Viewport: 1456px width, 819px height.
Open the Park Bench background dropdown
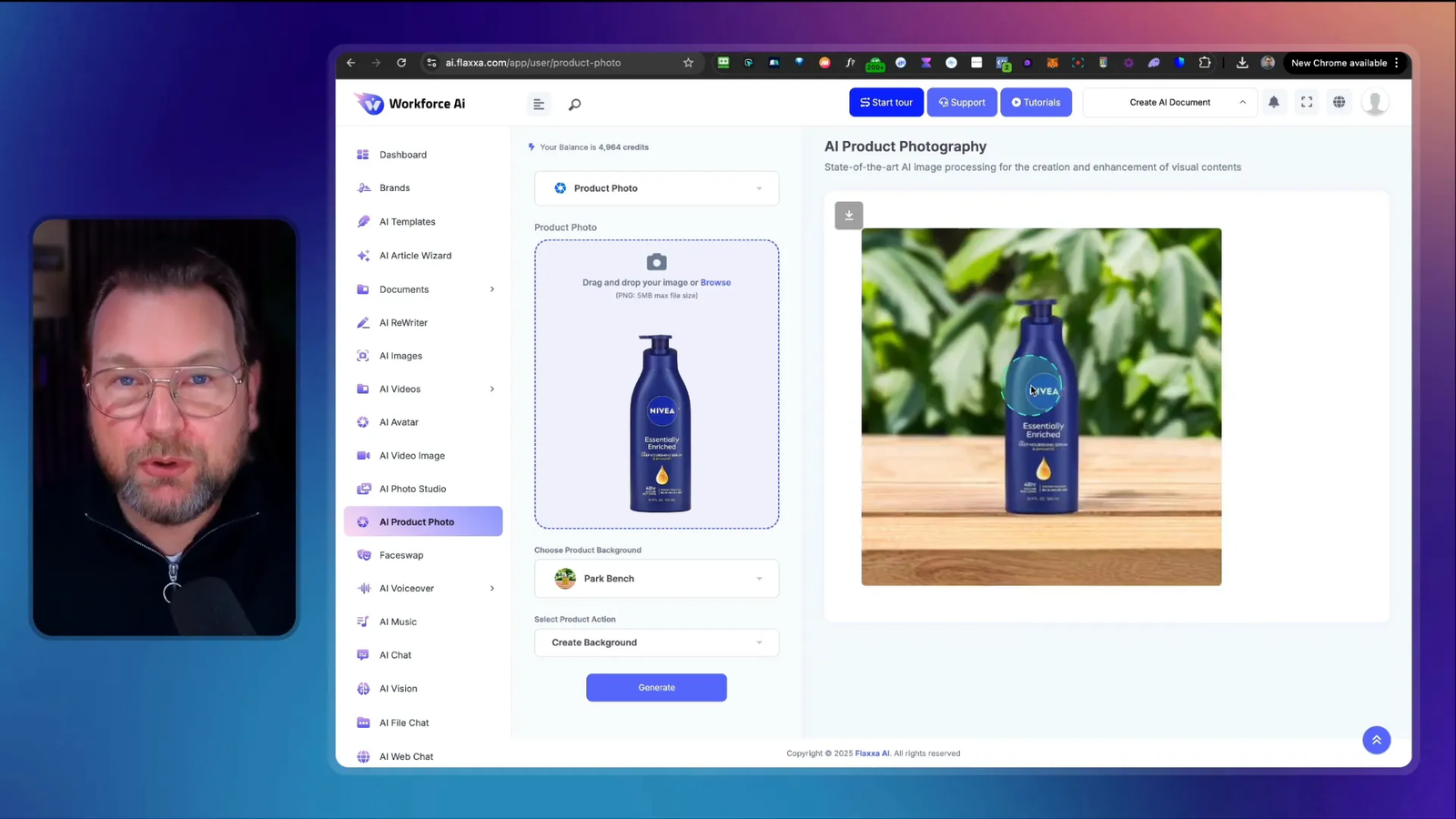pyautogui.click(x=656, y=579)
